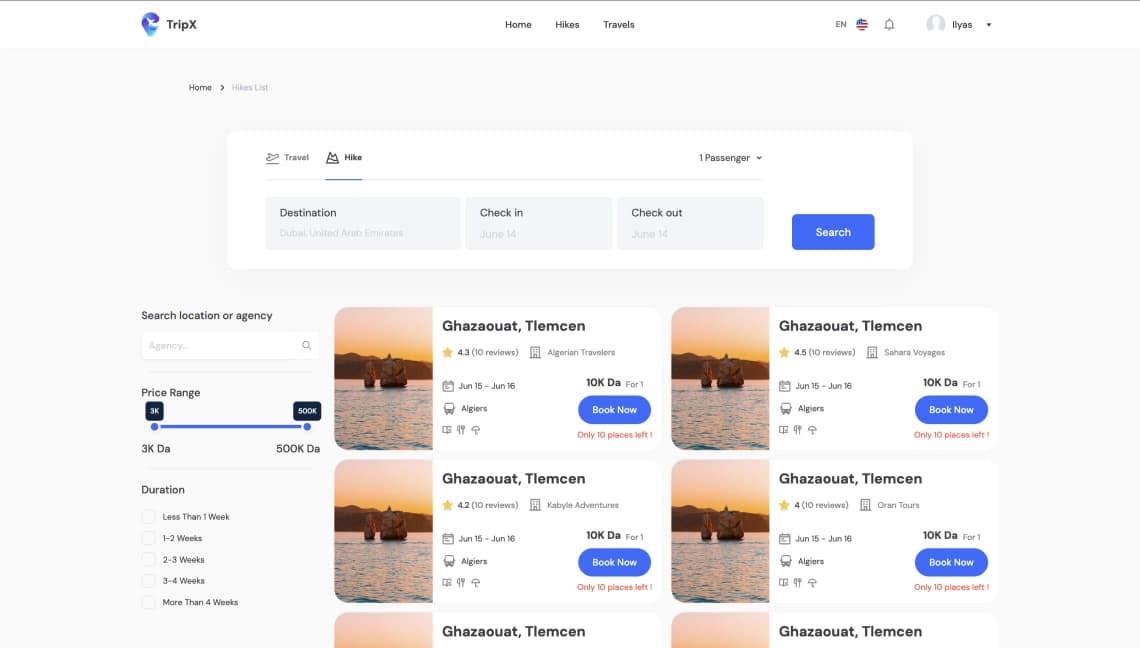Click the star rating icon on the Sahara Voyages card
Image resolution: width=1140 pixels, height=648 pixels.
(784, 353)
